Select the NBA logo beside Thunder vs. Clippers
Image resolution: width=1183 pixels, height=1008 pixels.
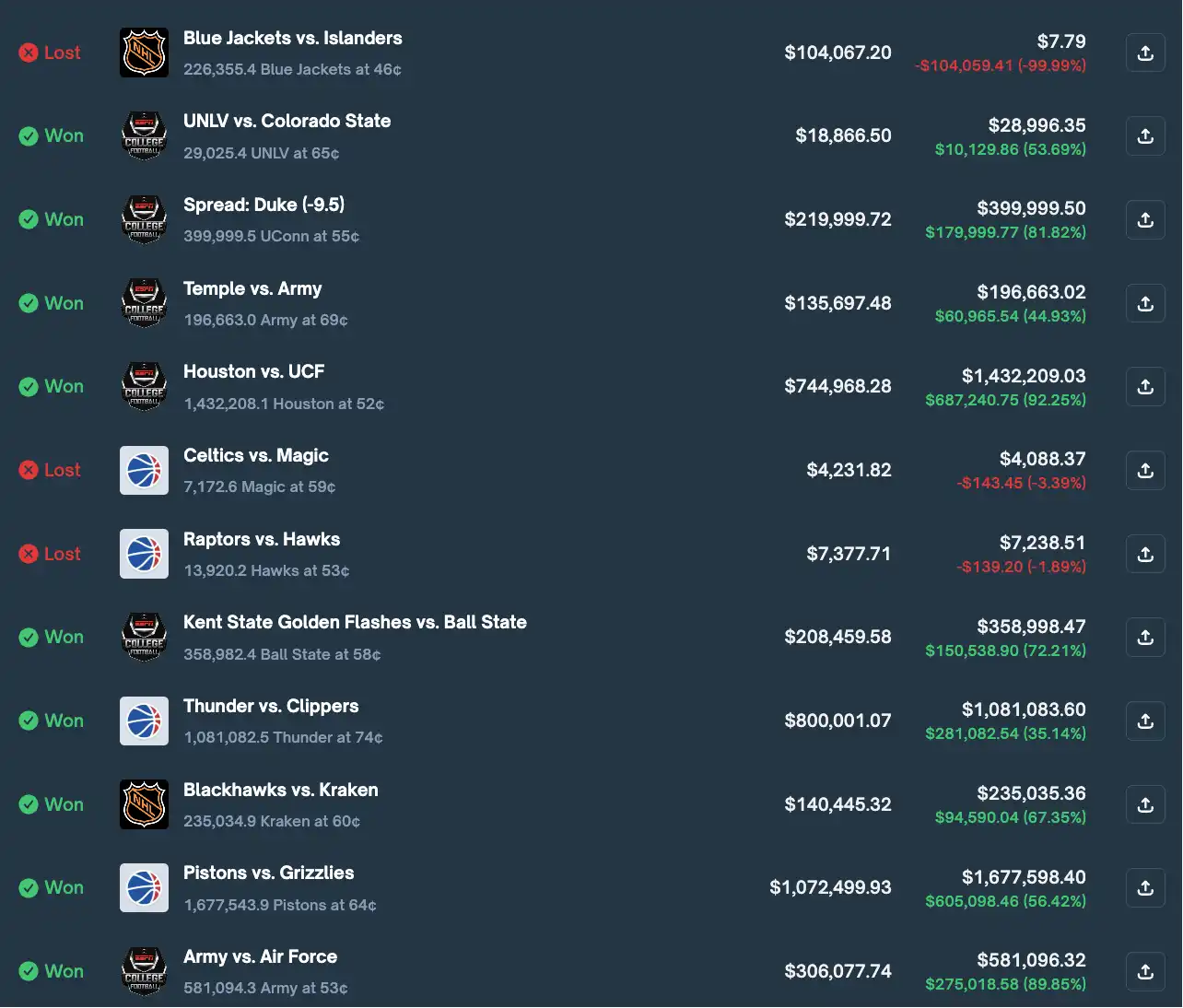click(144, 721)
